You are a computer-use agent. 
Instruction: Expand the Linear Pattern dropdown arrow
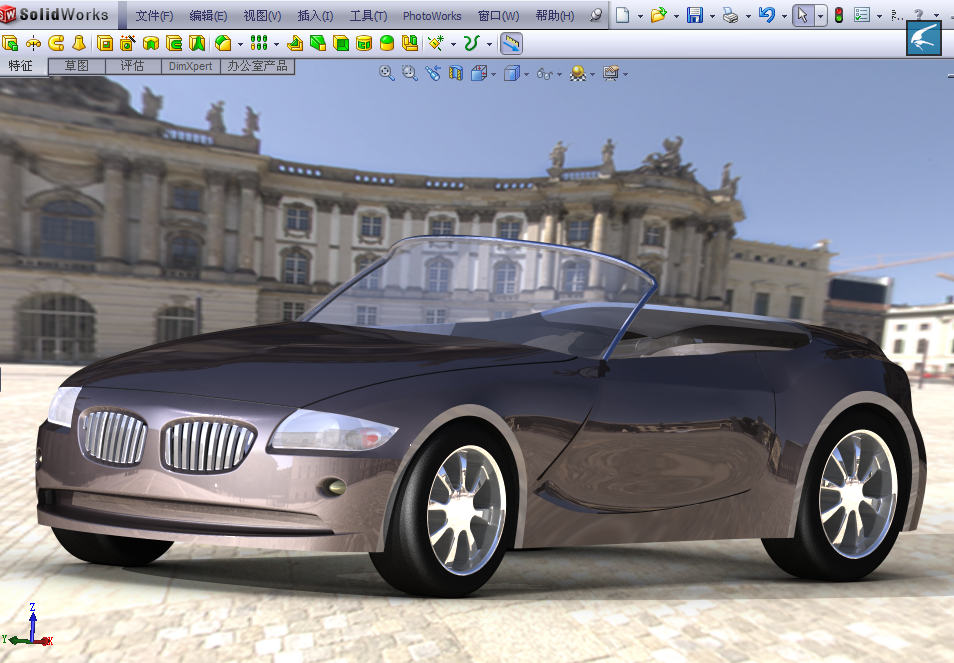(276, 44)
